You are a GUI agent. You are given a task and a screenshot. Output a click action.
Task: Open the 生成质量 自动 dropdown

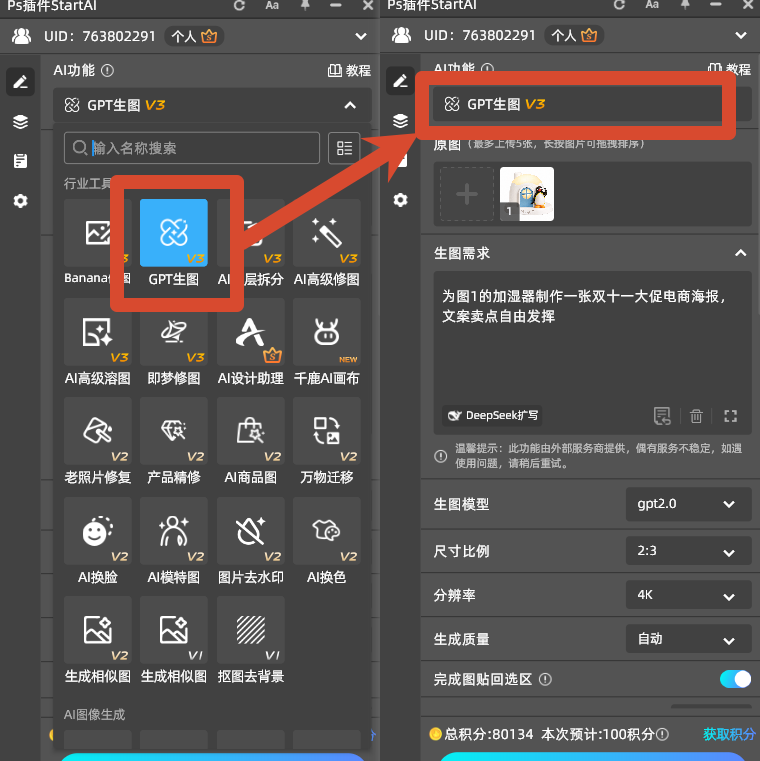click(689, 639)
